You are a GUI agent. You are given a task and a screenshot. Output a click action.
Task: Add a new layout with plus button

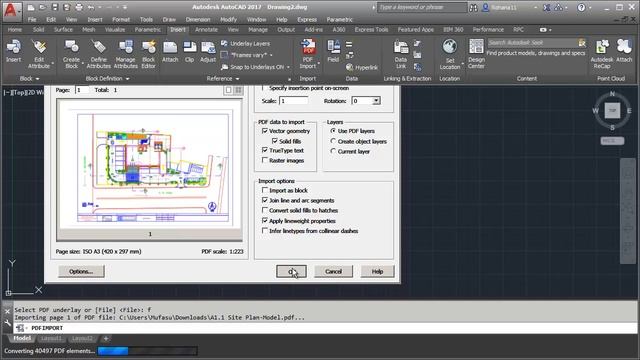point(106,338)
